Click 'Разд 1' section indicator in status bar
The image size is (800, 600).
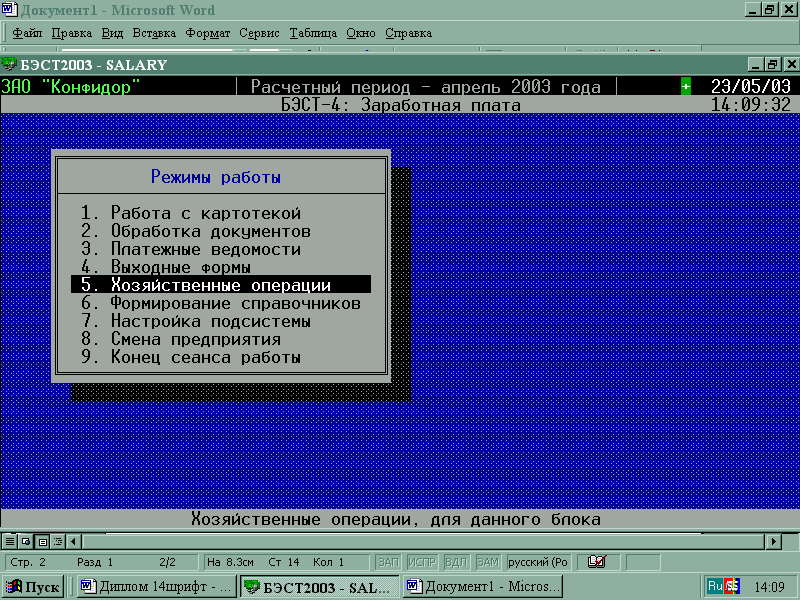click(95, 562)
